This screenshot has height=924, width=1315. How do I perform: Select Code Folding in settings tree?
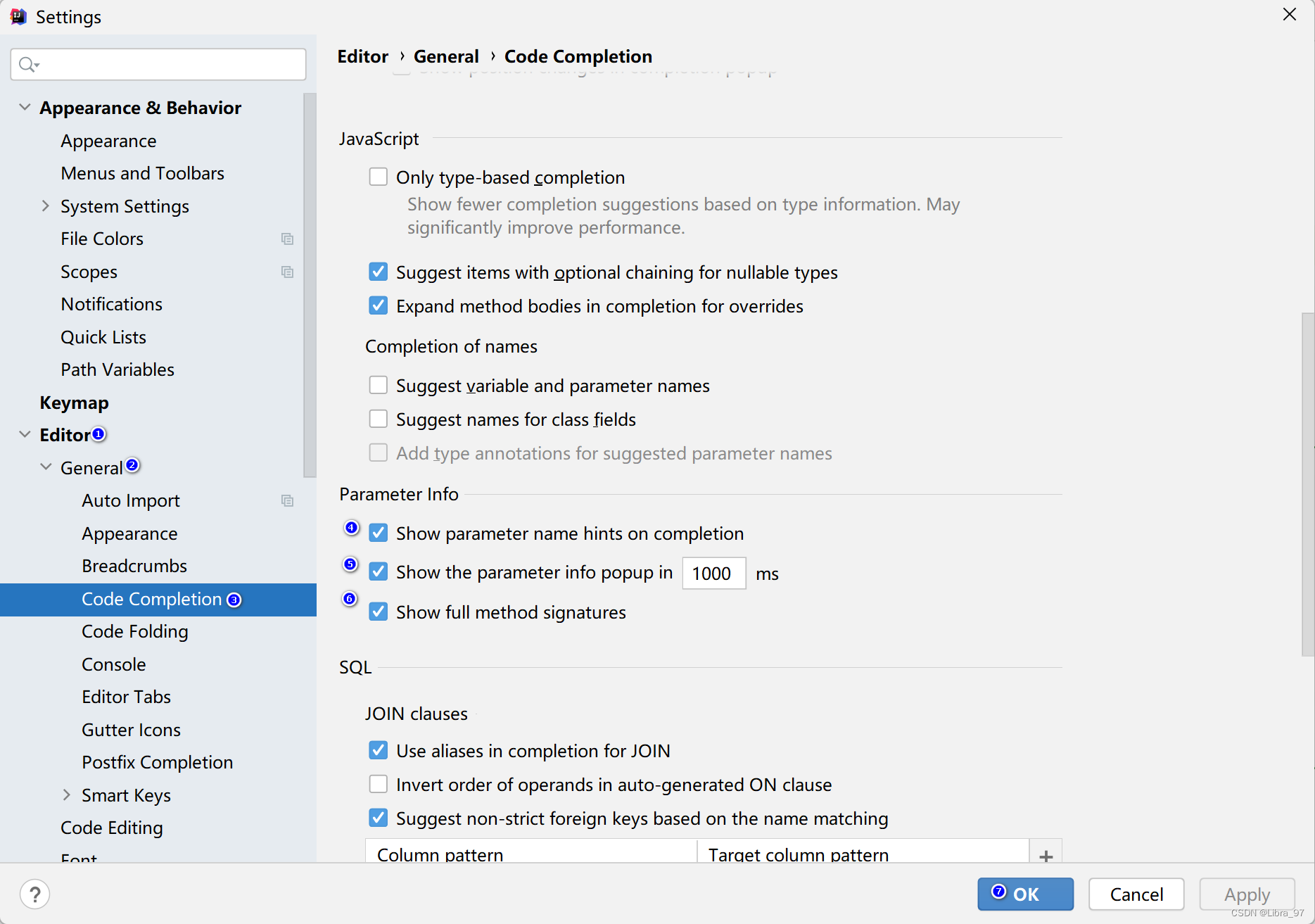pyautogui.click(x=134, y=632)
